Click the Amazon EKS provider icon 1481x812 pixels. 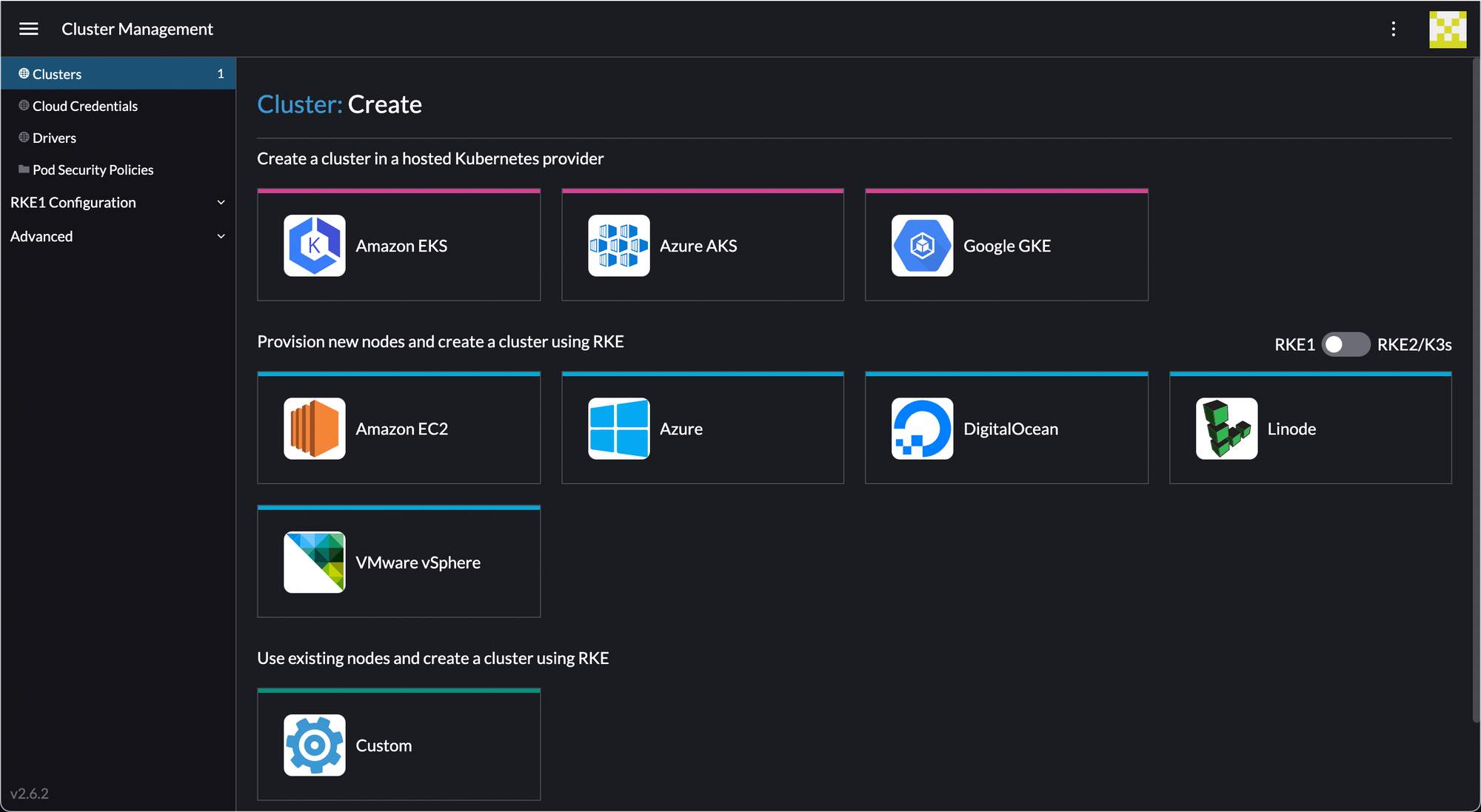[315, 246]
